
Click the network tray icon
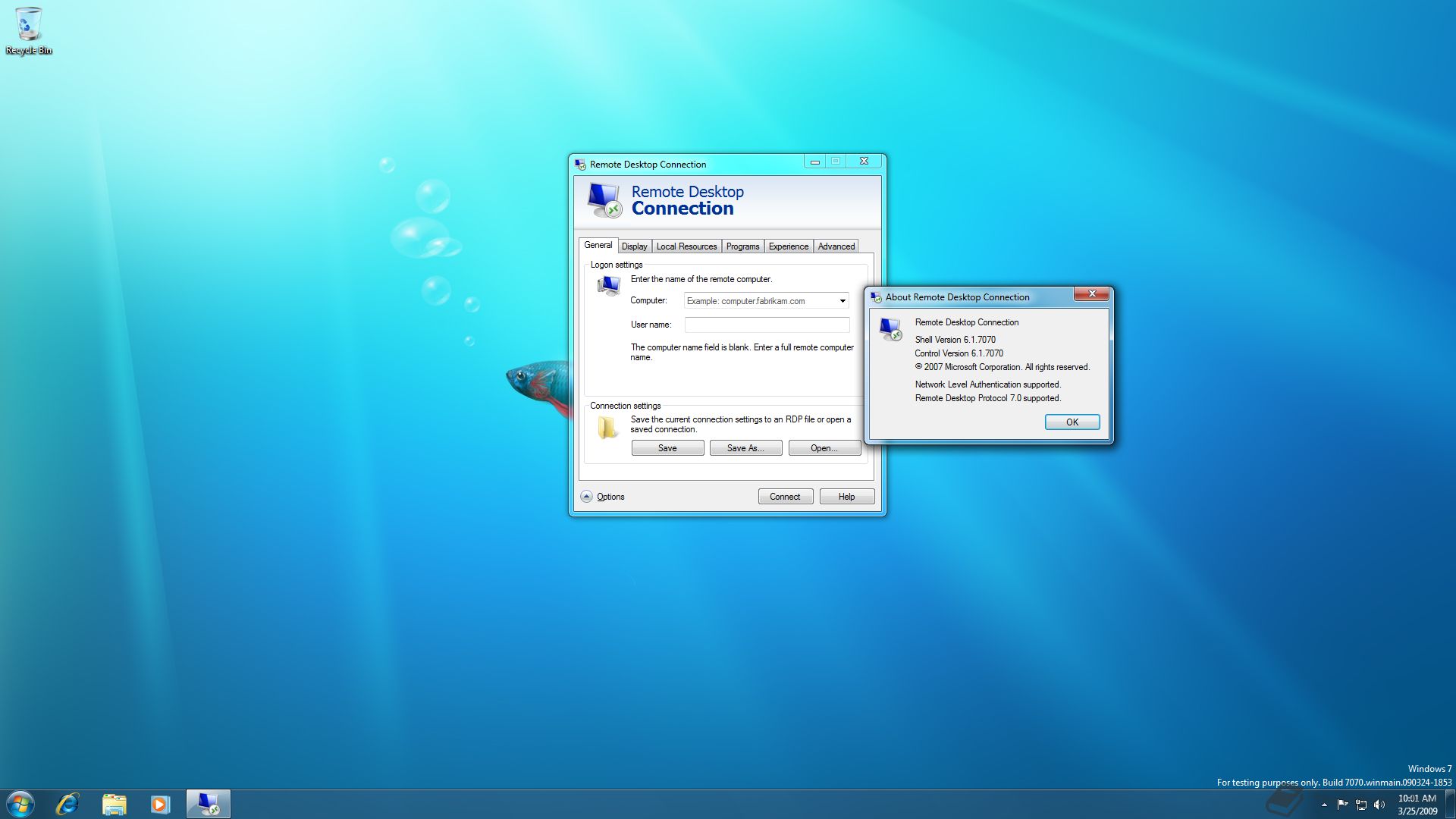point(1361,805)
